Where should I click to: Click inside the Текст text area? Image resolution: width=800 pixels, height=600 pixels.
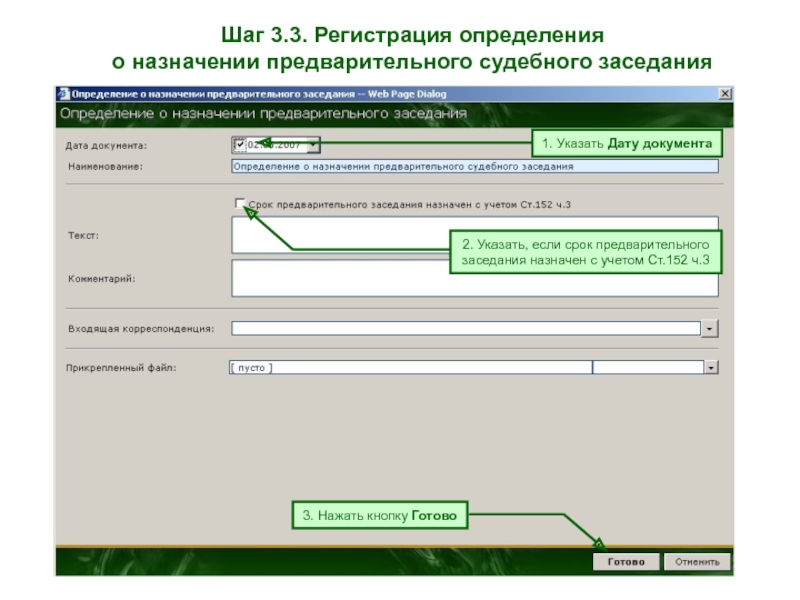[474, 235]
